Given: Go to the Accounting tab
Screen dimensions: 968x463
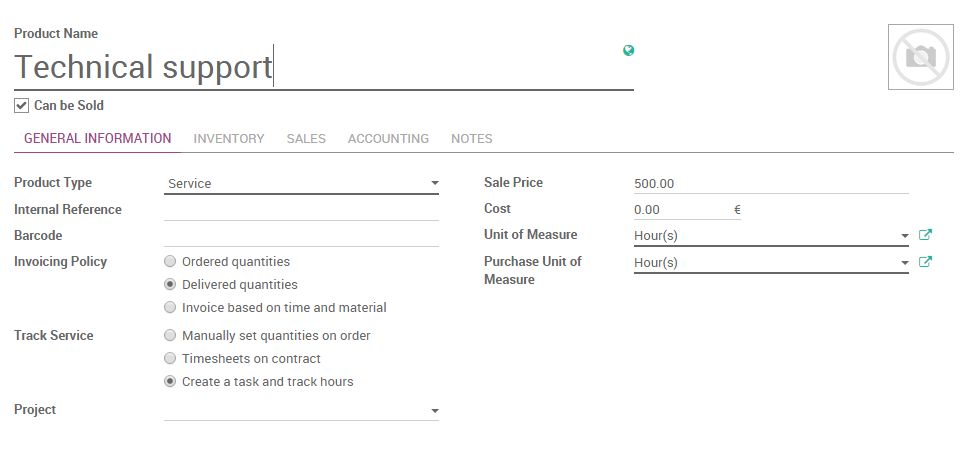Looking at the screenshot, I should click(388, 139).
